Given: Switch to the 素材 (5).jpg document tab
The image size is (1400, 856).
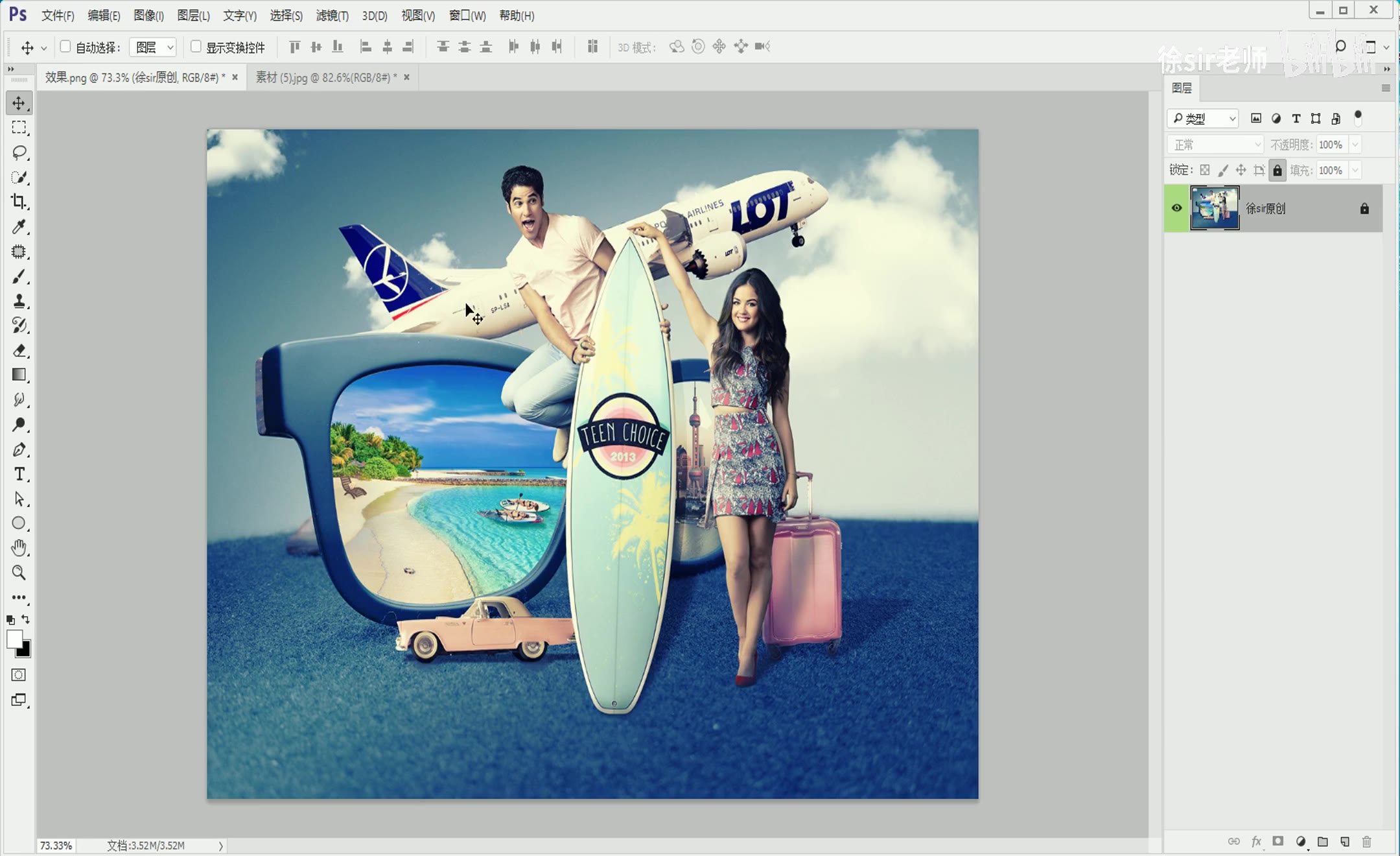Looking at the screenshot, I should click(x=326, y=77).
